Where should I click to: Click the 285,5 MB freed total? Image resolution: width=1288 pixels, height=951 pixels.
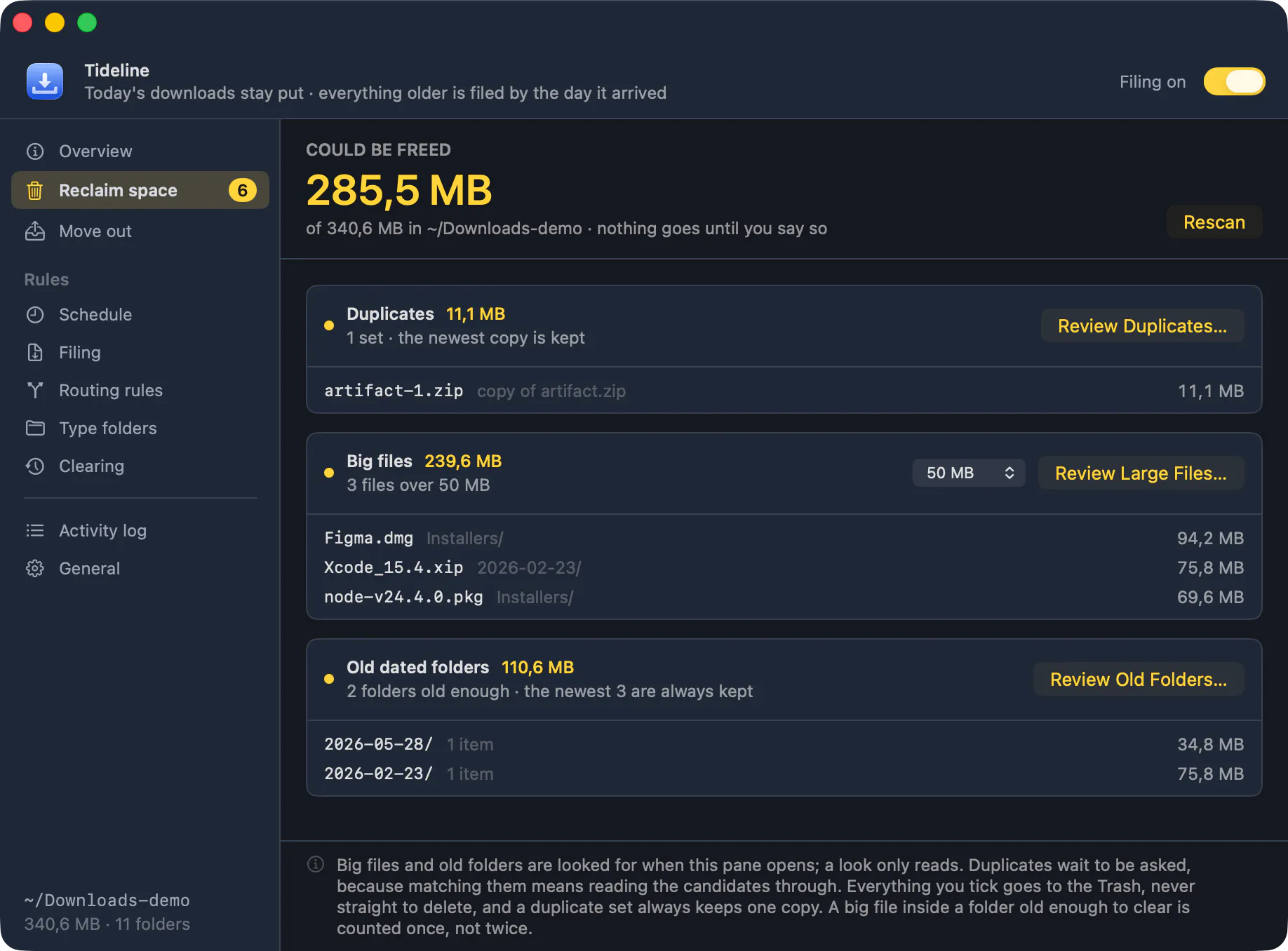pyautogui.click(x=399, y=190)
